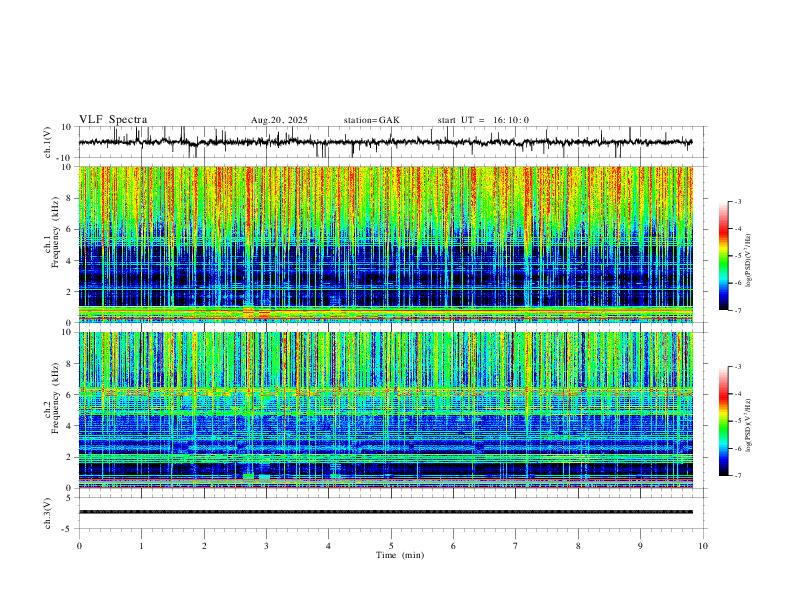Viewport: 792px width, 612px height.
Task: Click the ch.1 voltage waveform trace
Action: 385,142
